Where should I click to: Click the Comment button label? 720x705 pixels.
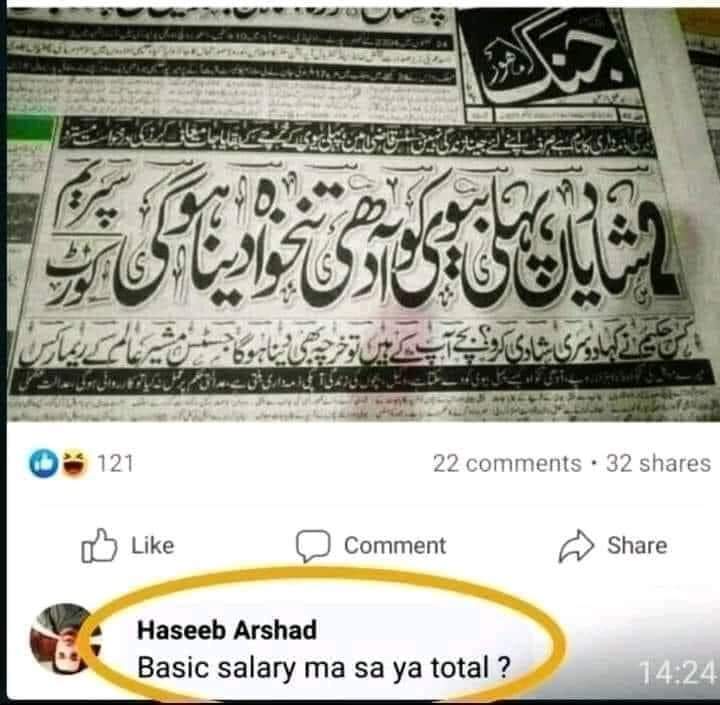[395, 546]
